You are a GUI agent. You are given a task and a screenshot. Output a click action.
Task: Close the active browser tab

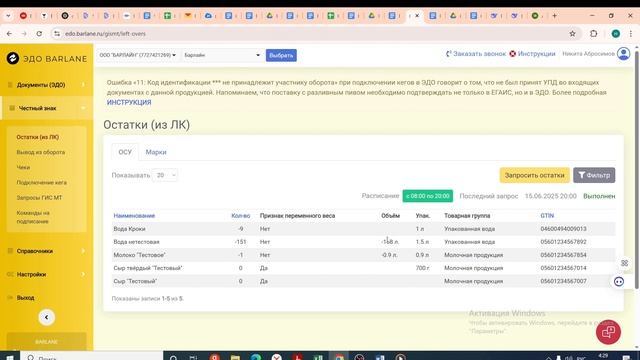coord(417,16)
